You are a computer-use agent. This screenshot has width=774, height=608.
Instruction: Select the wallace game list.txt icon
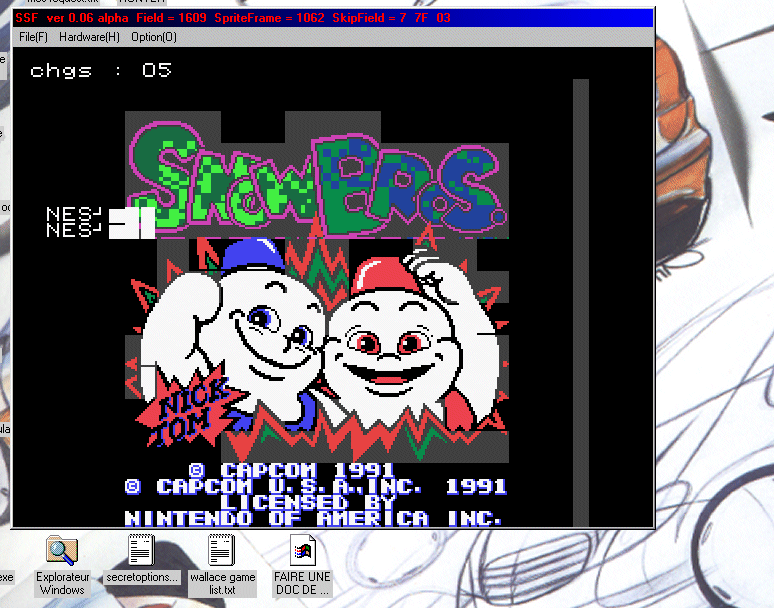222,550
